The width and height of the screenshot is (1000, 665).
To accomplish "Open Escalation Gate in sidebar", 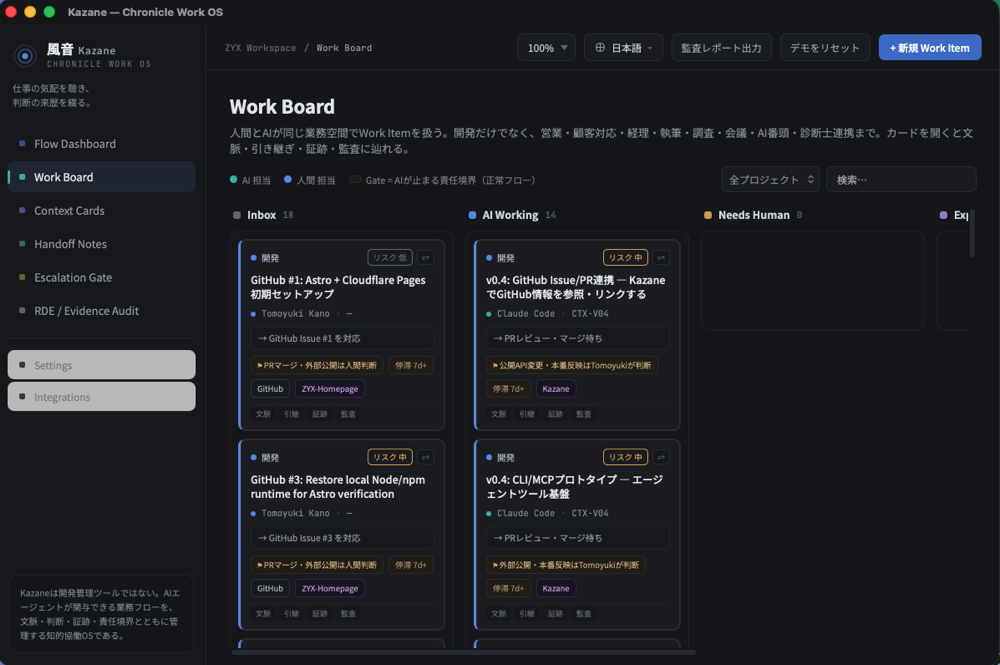I will (101, 277).
